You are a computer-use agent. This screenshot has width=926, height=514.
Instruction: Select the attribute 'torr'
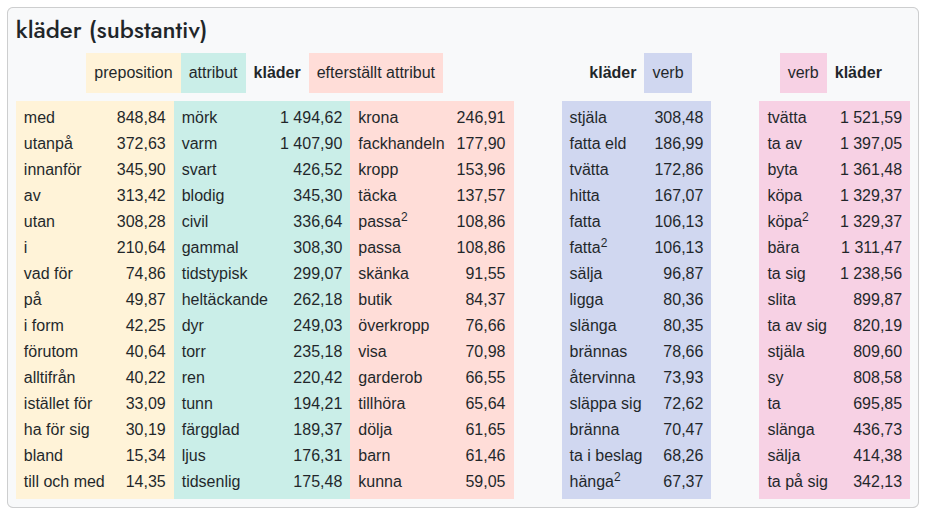coord(193,352)
